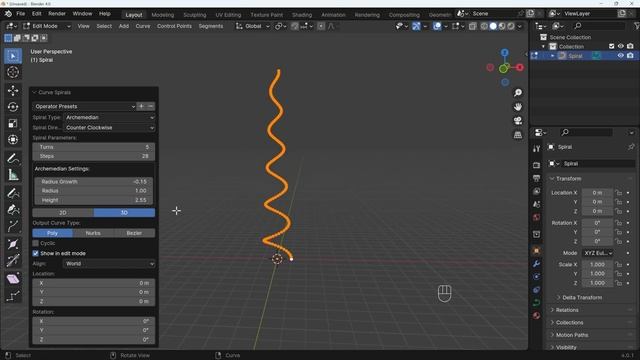Click the zoom viewport magnifier icon
Image resolution: width=640 pixels, height=360 pixels.
tap(518, 93)
